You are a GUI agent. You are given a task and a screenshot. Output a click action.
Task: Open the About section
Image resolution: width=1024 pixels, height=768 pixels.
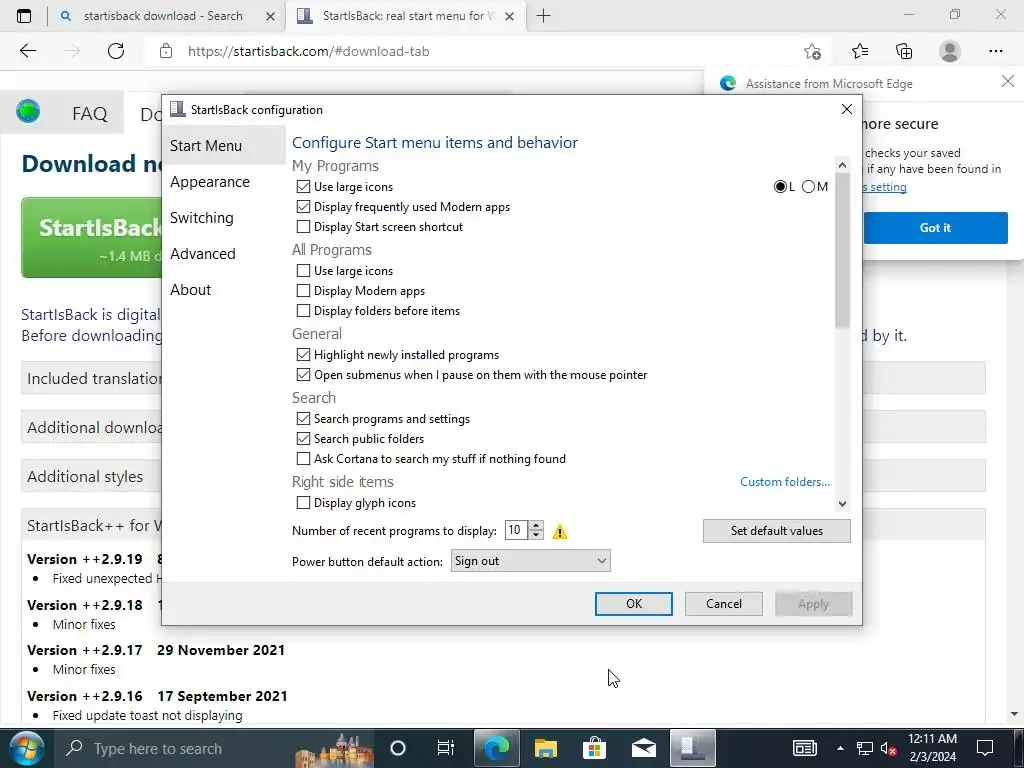(191, 290)
